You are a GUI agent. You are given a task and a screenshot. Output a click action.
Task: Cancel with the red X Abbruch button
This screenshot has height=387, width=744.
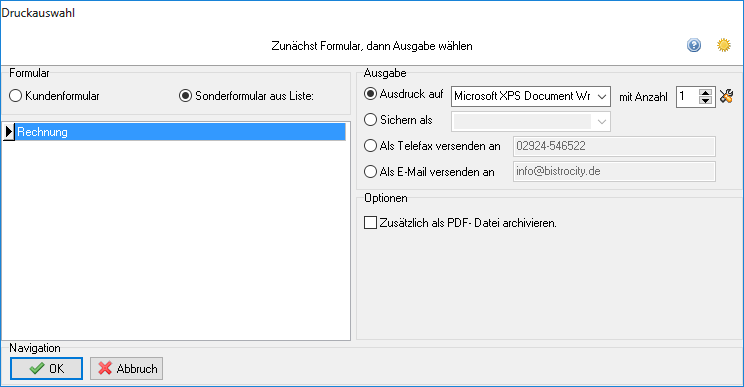click(127, 369)
